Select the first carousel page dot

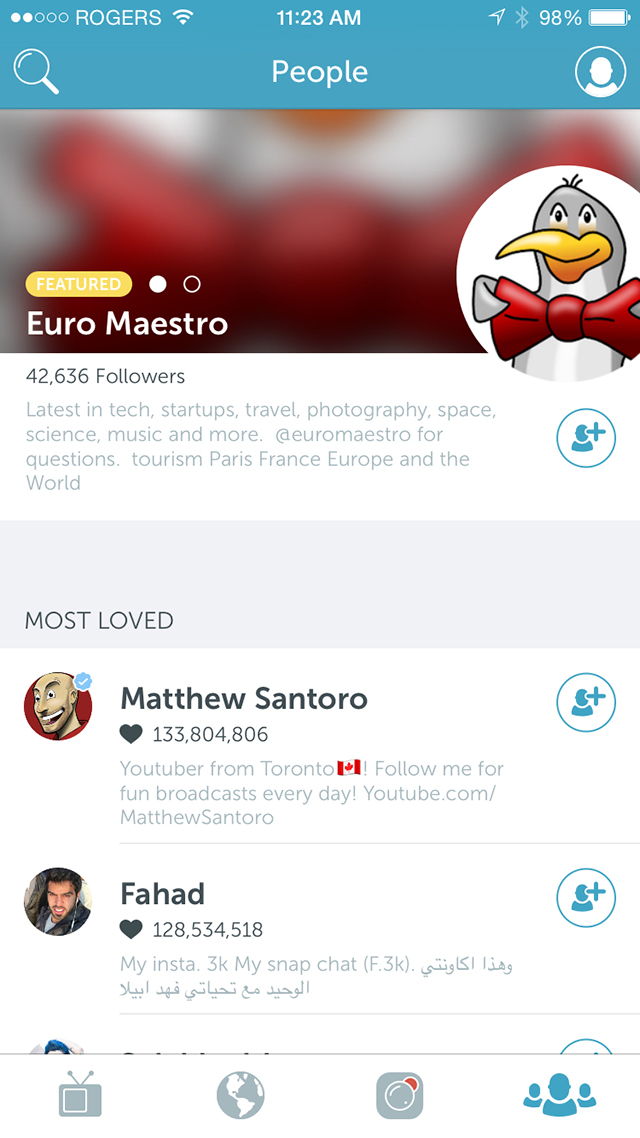157,284
